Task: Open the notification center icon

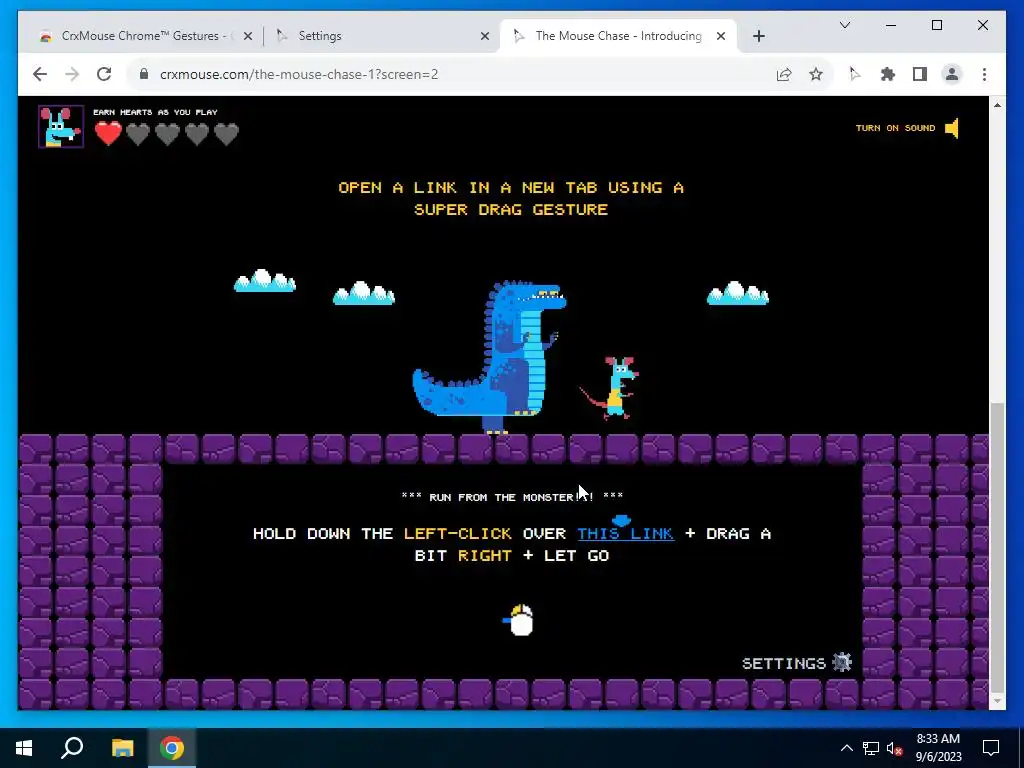Action: [991, 748]
